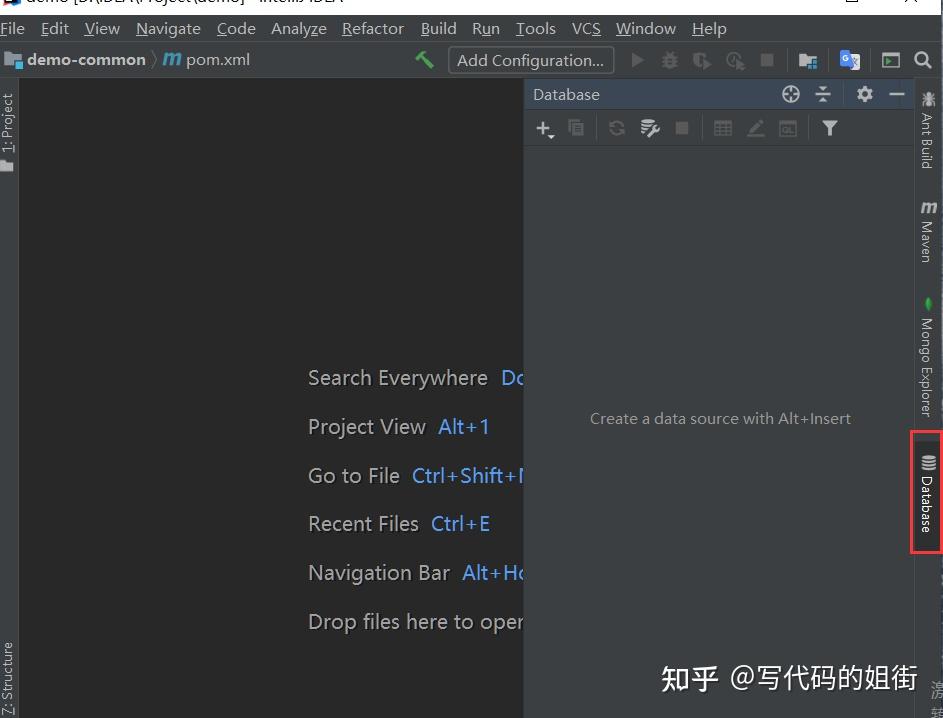Open the Edit menu

click(x=55, y=28)
